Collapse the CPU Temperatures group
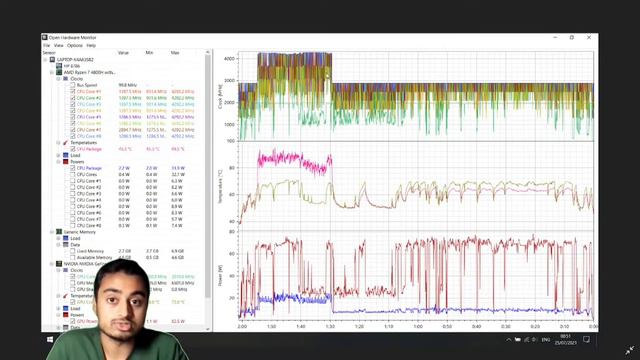The height and width of the screenshot is (360, 640). click(x=58, y=142)
